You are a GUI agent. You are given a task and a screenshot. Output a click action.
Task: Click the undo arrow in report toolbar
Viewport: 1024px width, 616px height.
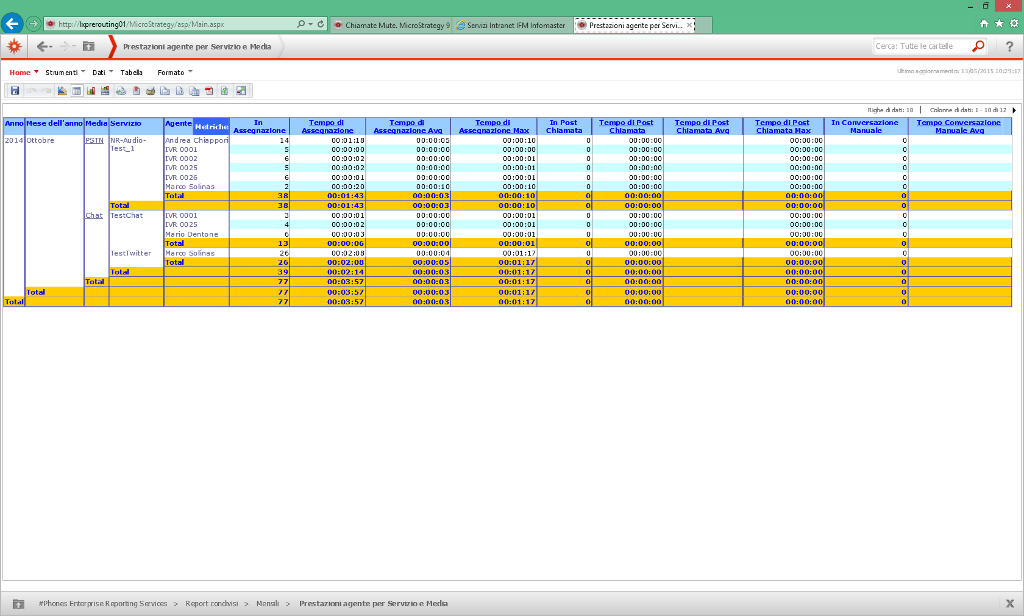coord(31,91)
